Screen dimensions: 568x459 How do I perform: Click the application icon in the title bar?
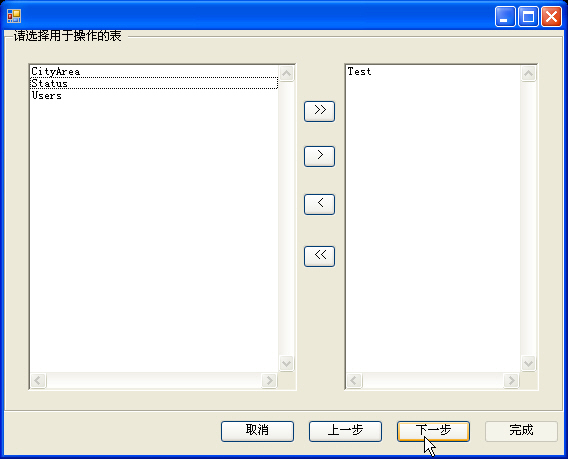[14, 16]
